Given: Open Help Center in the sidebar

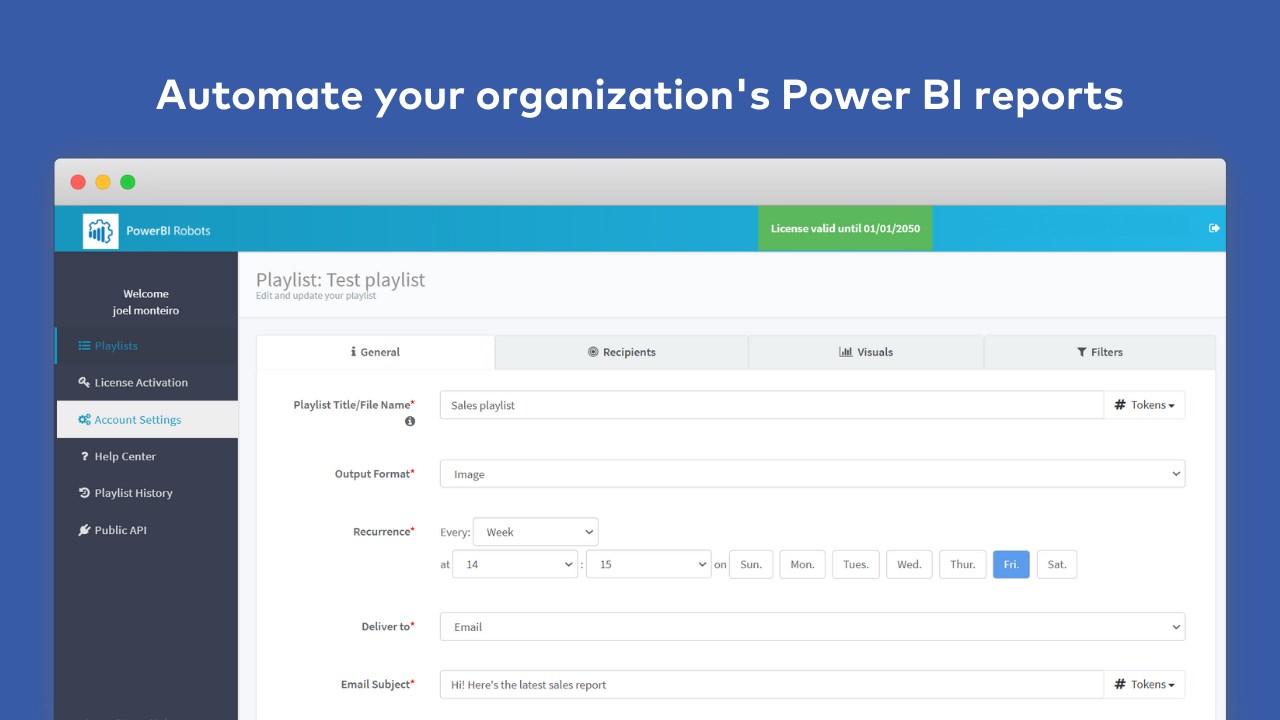Looking at the screenshot, I should point(147,456).
